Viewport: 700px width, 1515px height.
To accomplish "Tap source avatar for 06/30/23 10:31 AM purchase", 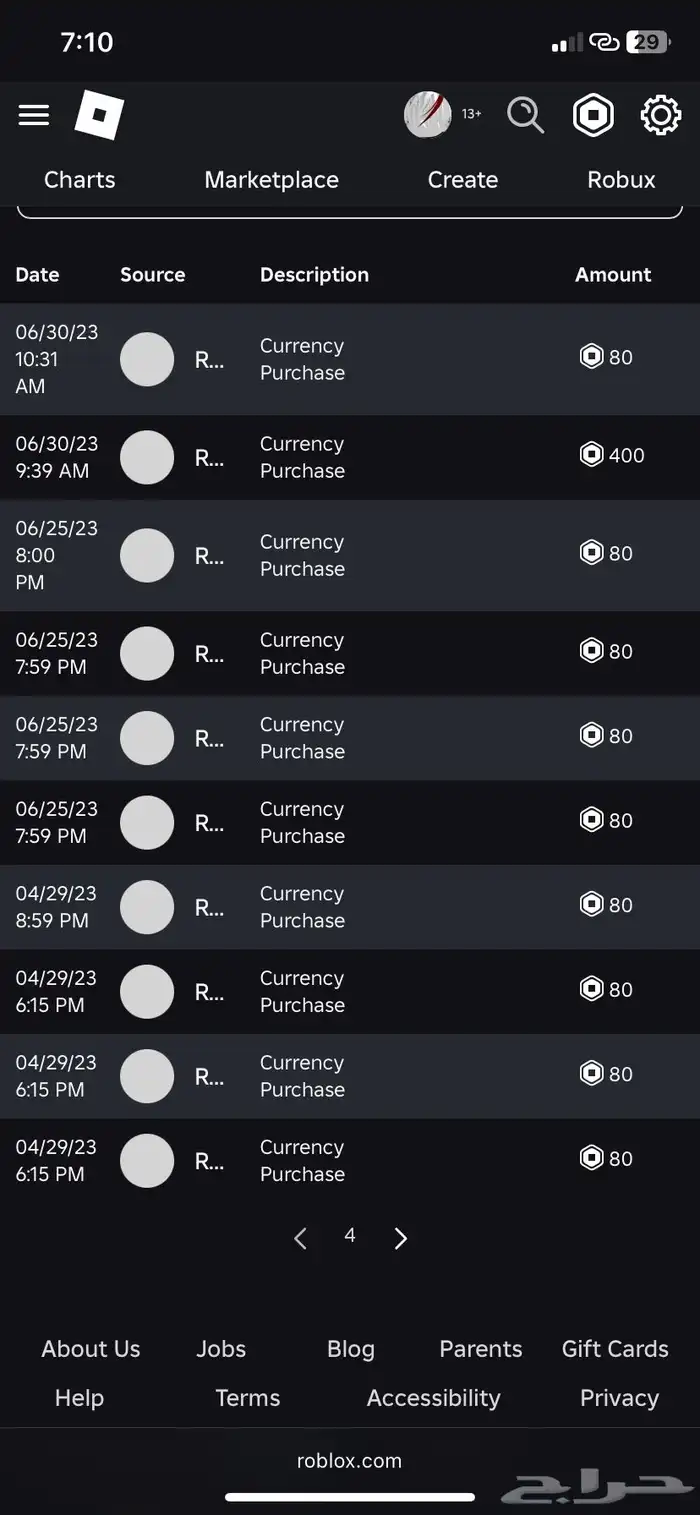I will (x=147, y=359).
